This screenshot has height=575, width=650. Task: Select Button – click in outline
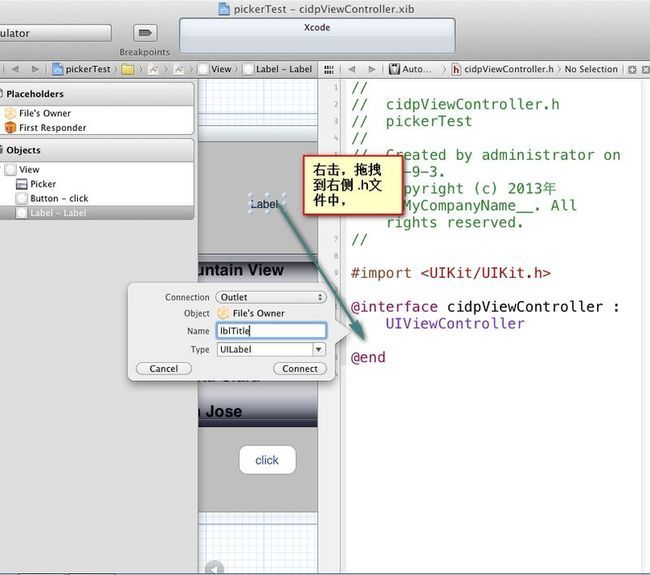[96, 199]
